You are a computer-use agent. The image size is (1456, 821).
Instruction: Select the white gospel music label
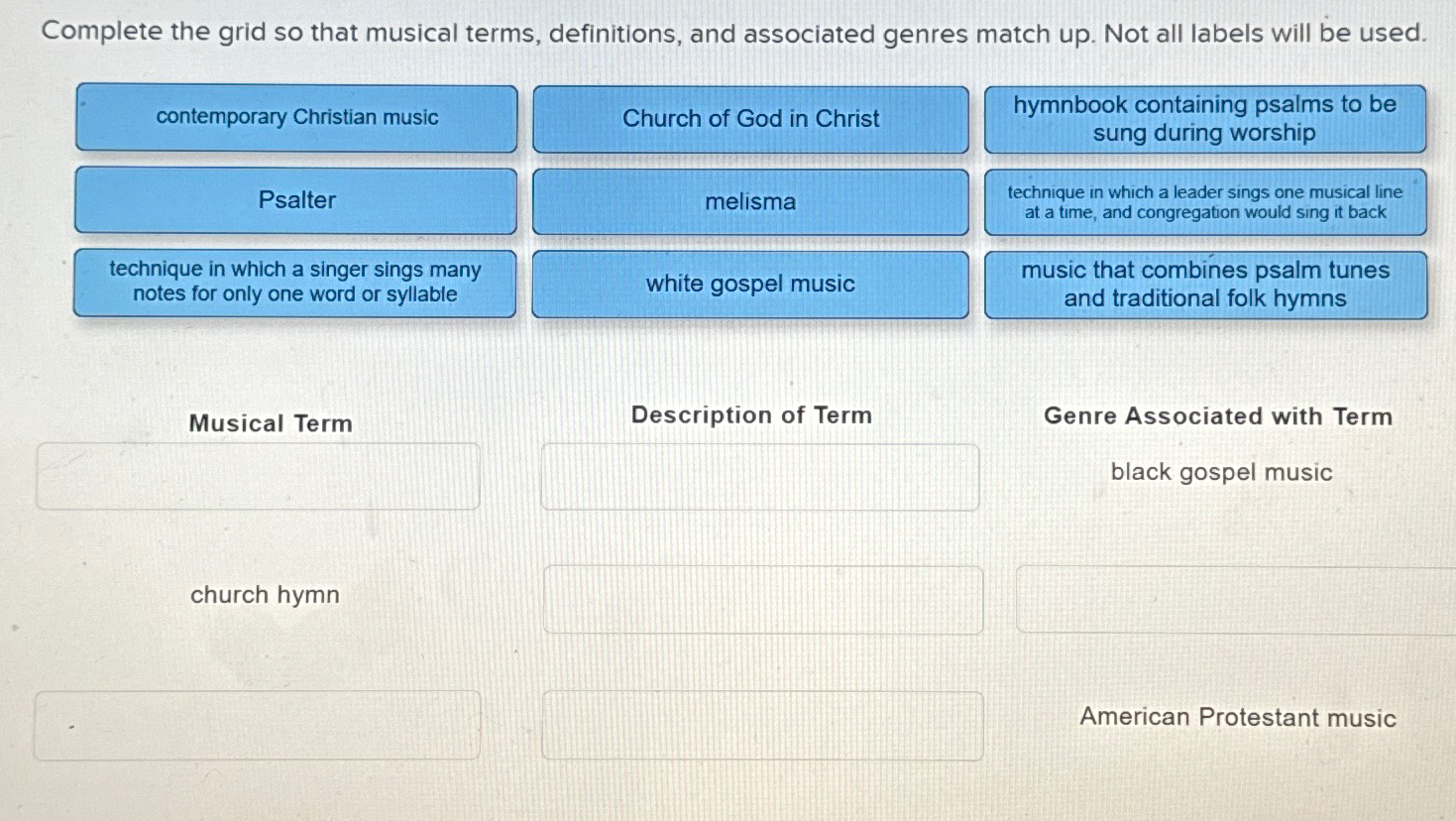(x=750, y=285)
